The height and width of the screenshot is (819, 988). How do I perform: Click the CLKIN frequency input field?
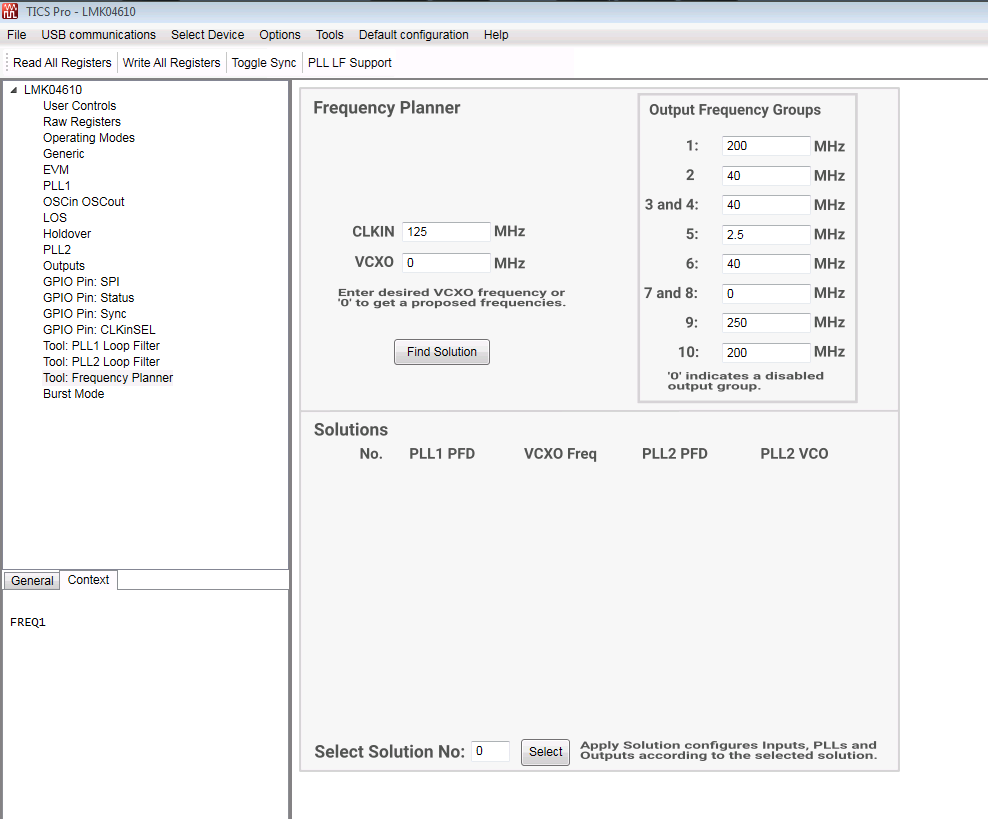point(446,231)
